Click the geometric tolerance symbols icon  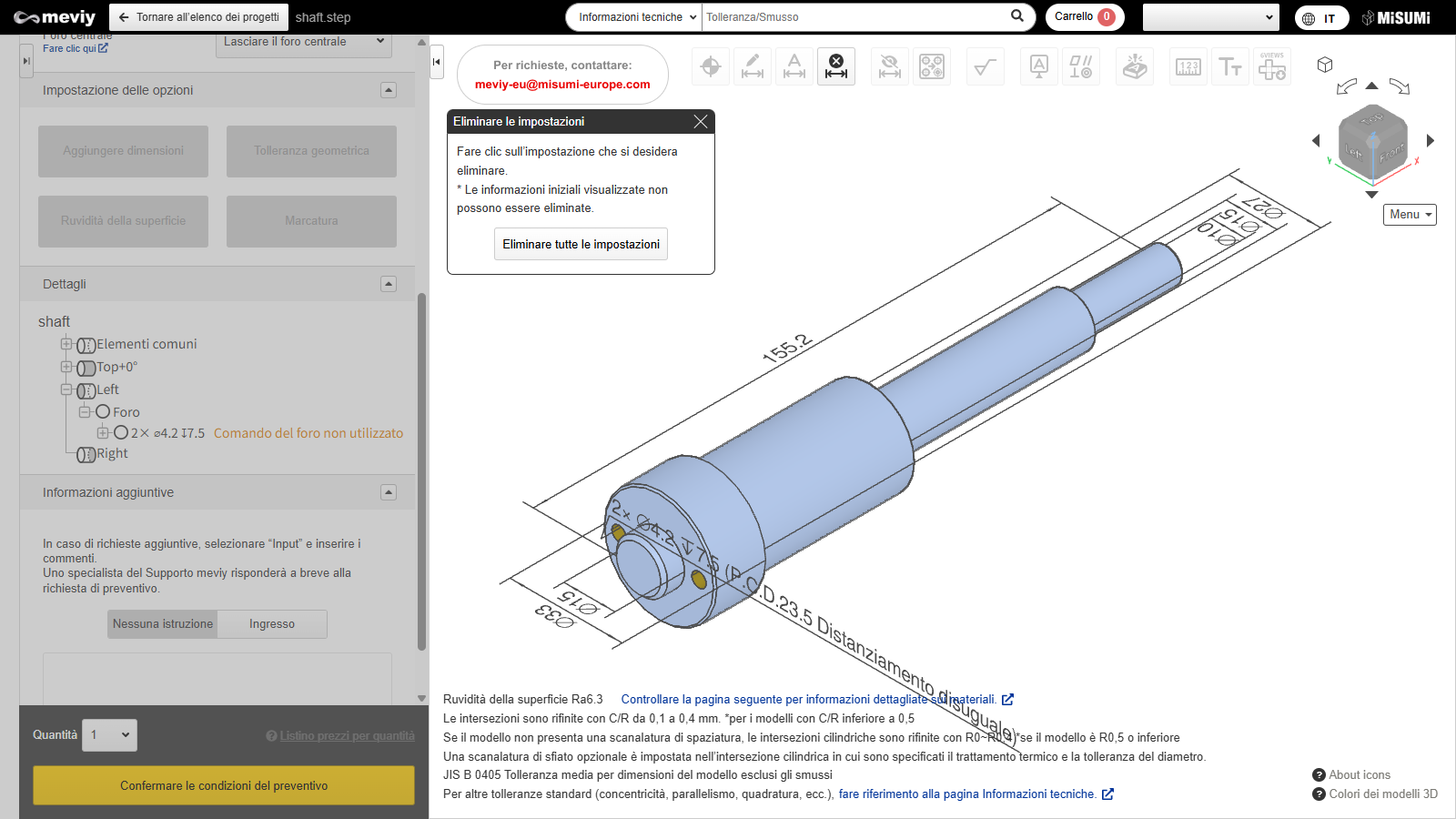click(1081, 66)
